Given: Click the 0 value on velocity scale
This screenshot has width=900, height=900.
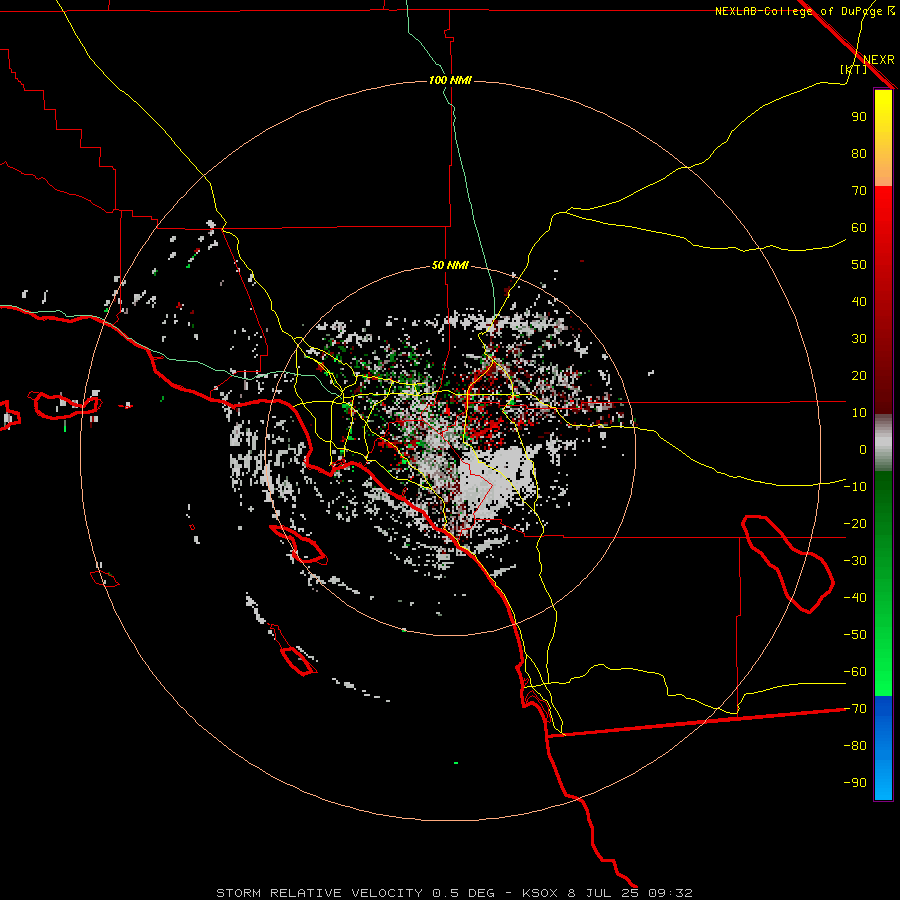Looking at the screenshot, I should pos(863,449).
